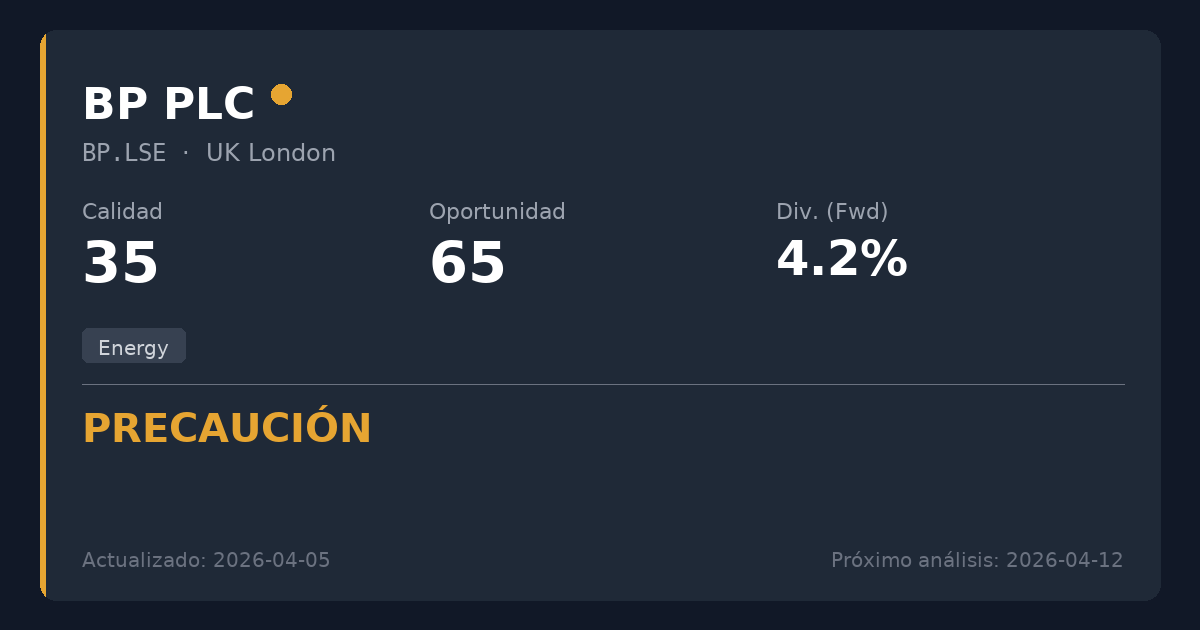Select the Calidad score of 35
This screenshot has height=630, width=1200.
[x=120, y=263]
